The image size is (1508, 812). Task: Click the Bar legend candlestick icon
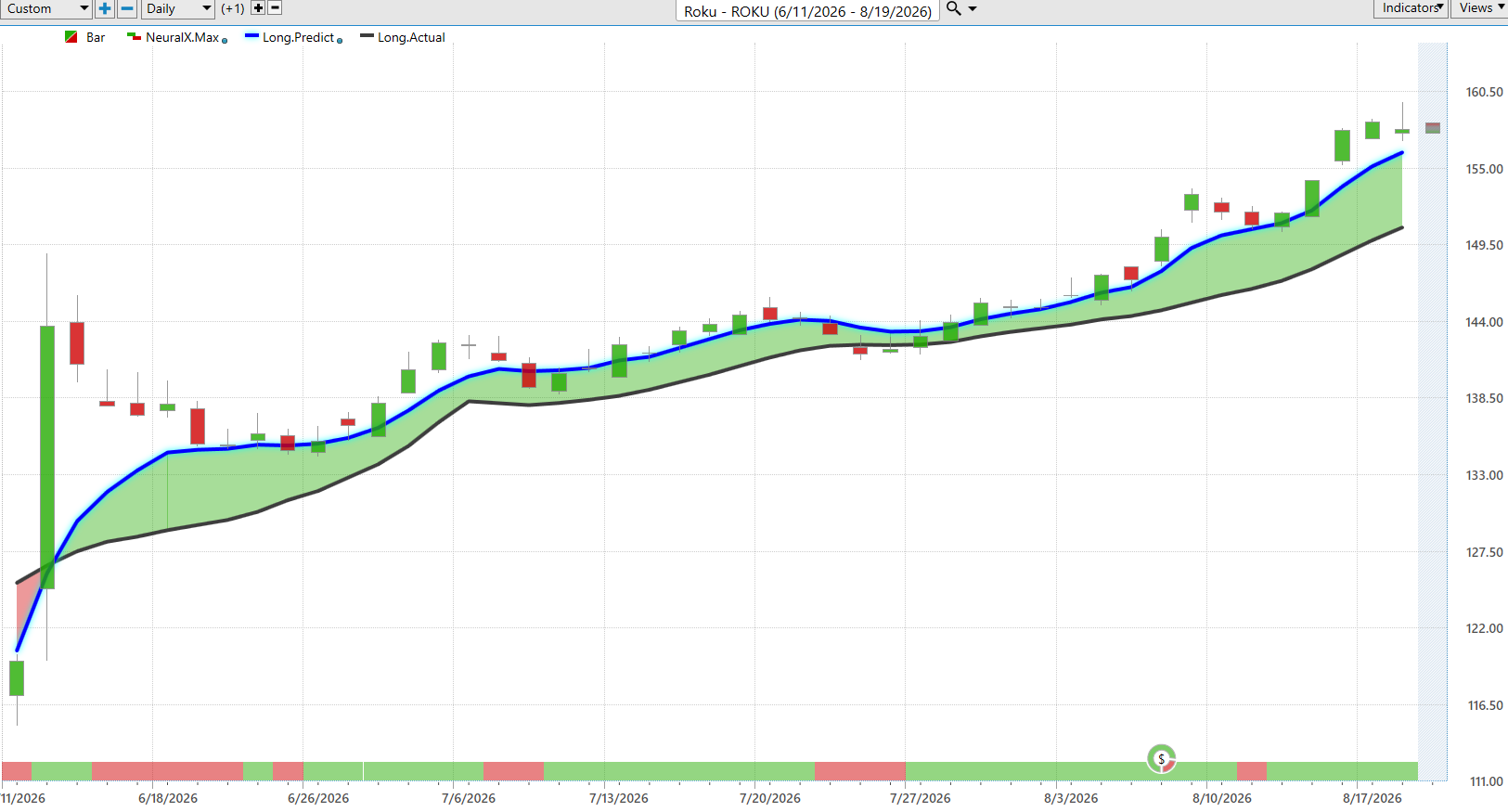71,37
